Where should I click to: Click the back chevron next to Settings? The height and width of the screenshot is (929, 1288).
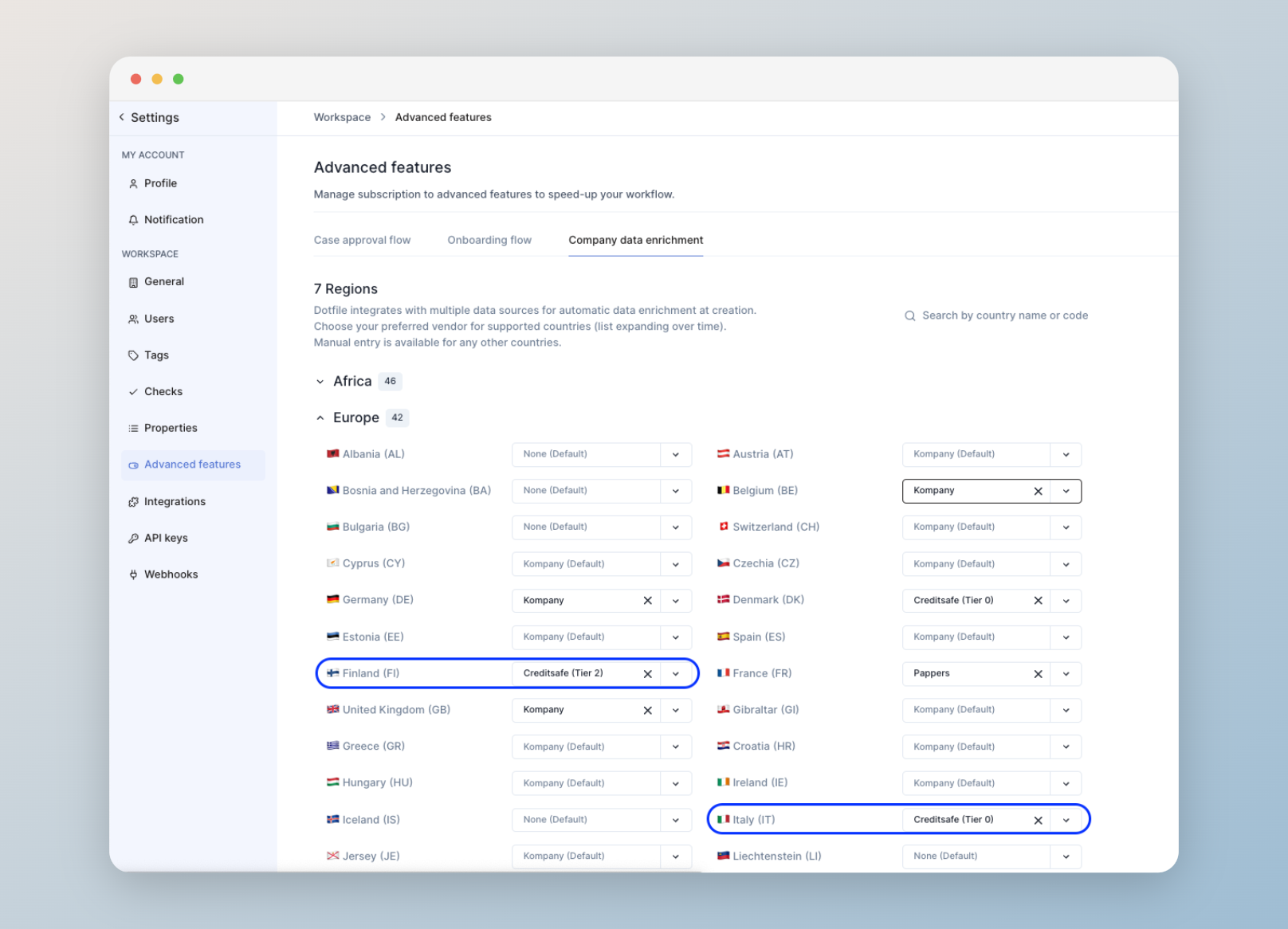[x=122, y=117]
